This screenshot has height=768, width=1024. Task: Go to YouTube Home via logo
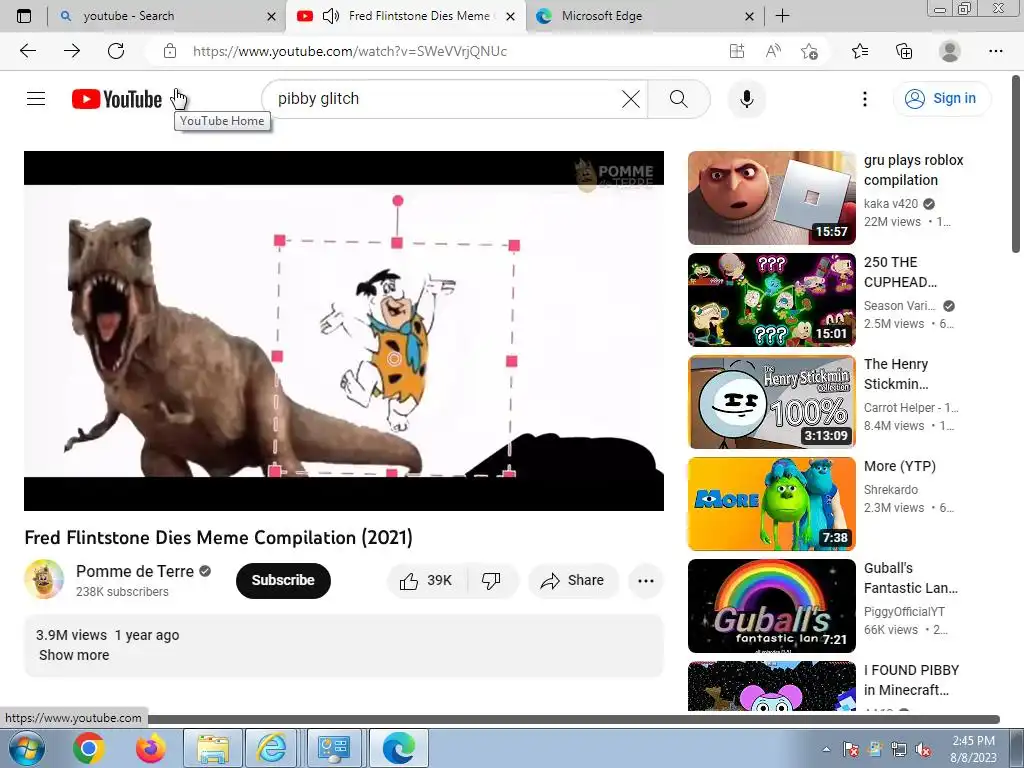[x=117, y=99]
